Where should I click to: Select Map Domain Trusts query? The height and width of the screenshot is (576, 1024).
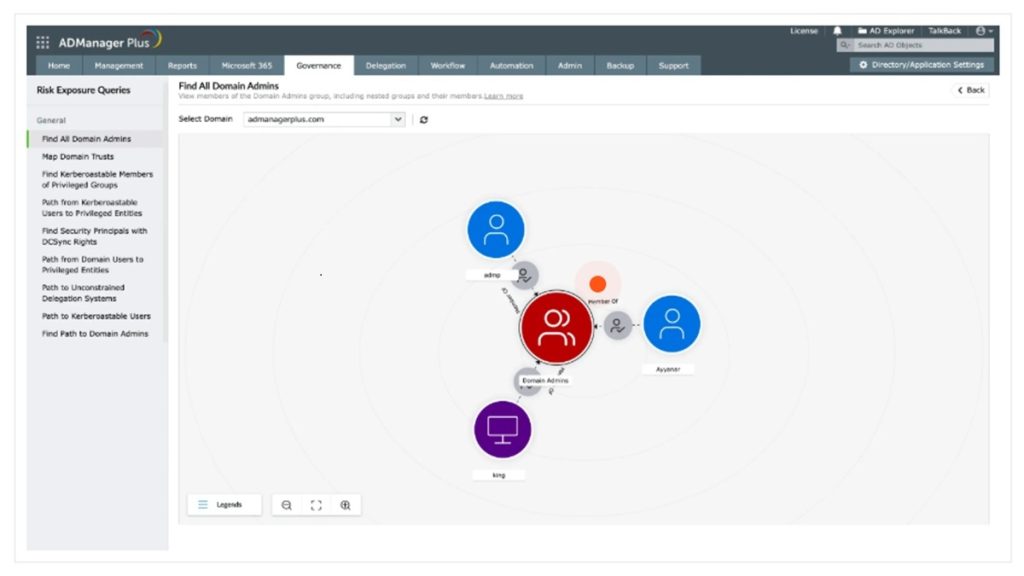click(78, 157)
